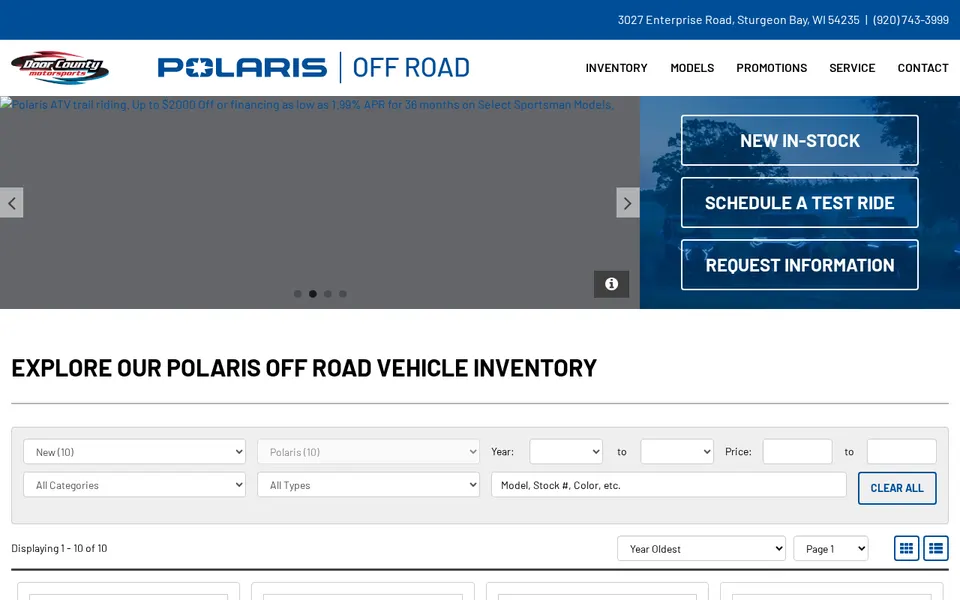
Task: Select the fourth carousel dot
Action: click(343, 294)
